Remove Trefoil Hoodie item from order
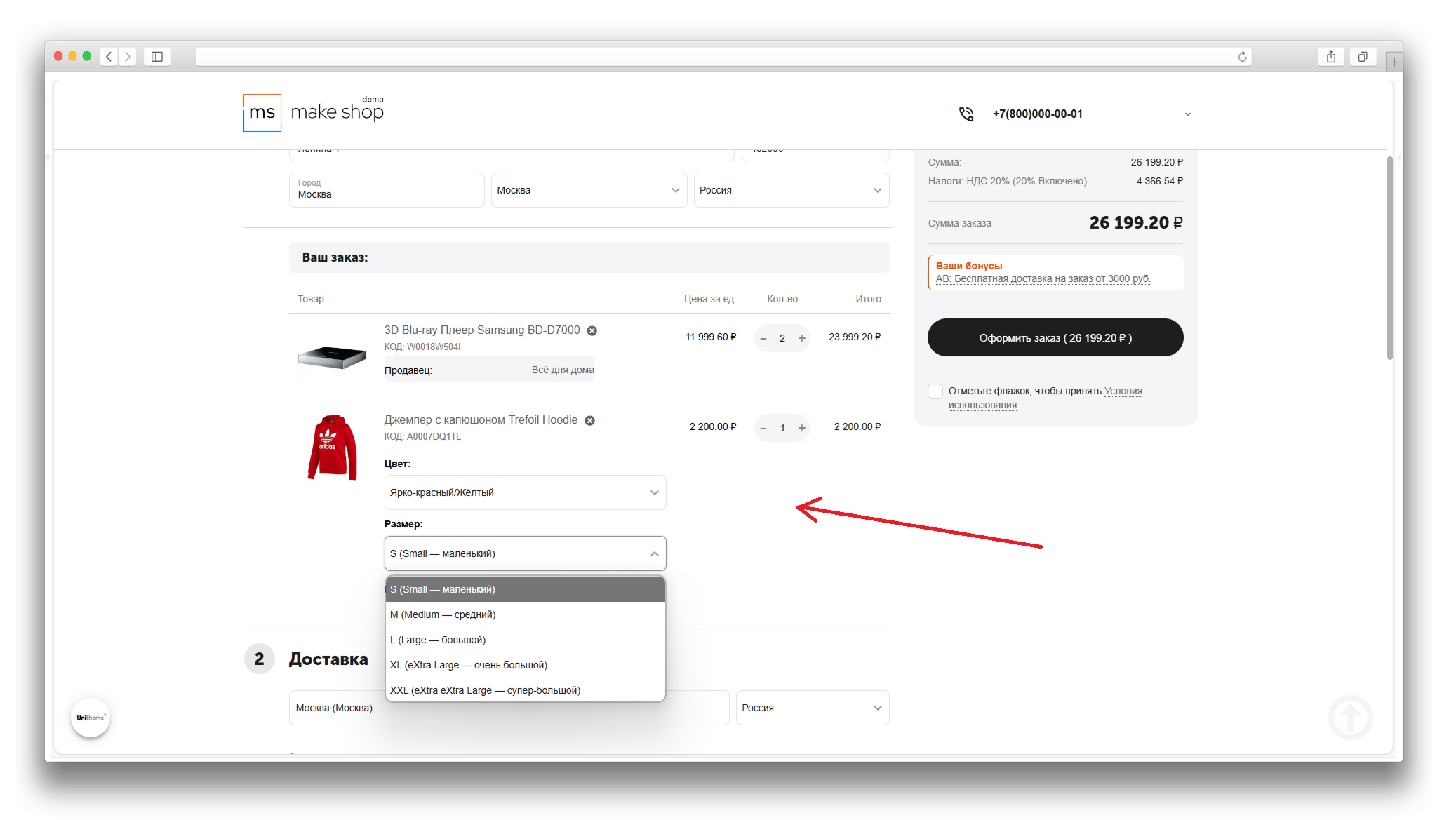Screen dimensions: 1456x820 [x=589, y=421]
